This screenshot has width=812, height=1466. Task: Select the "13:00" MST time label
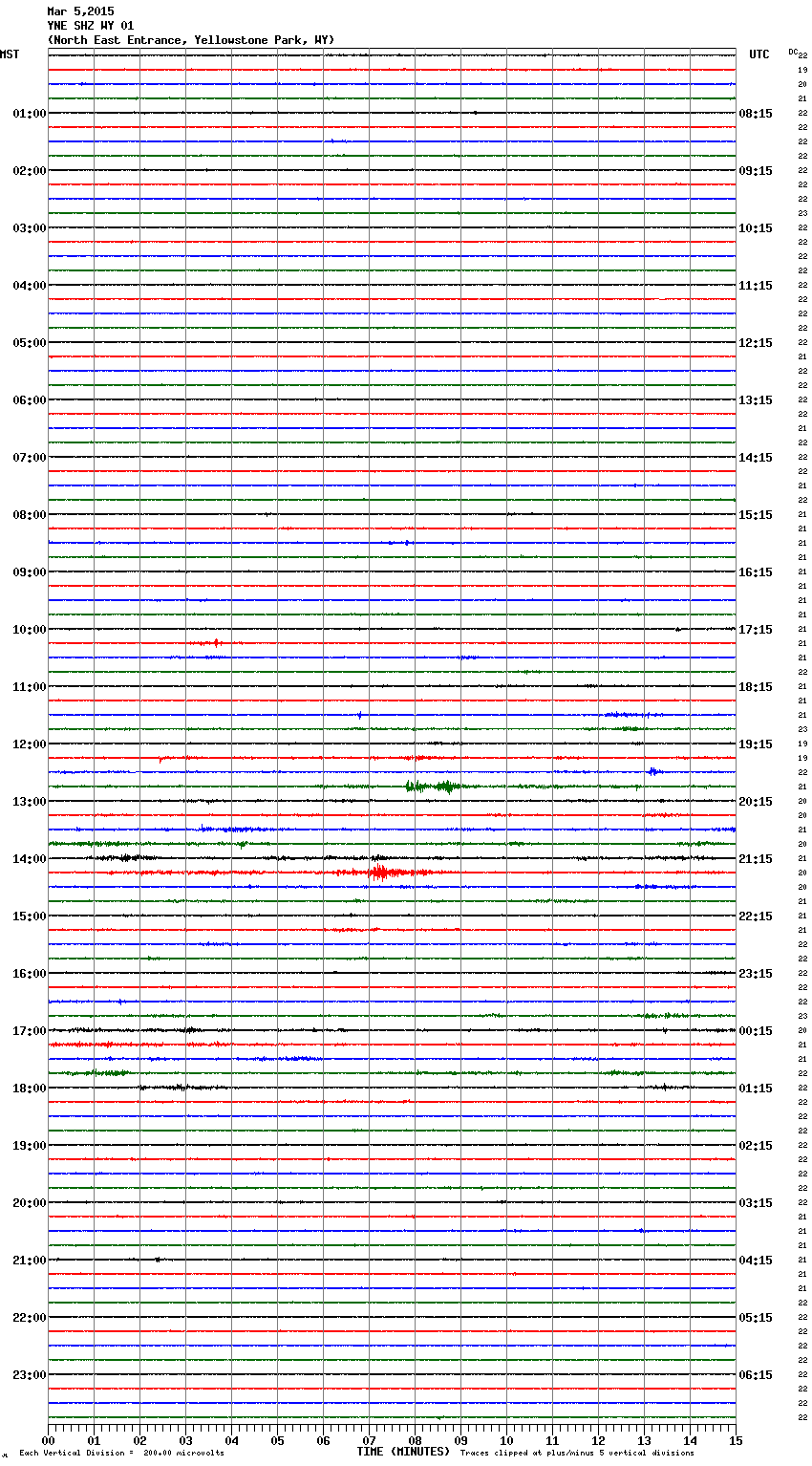pyautogui.click(x=30, y=802)
